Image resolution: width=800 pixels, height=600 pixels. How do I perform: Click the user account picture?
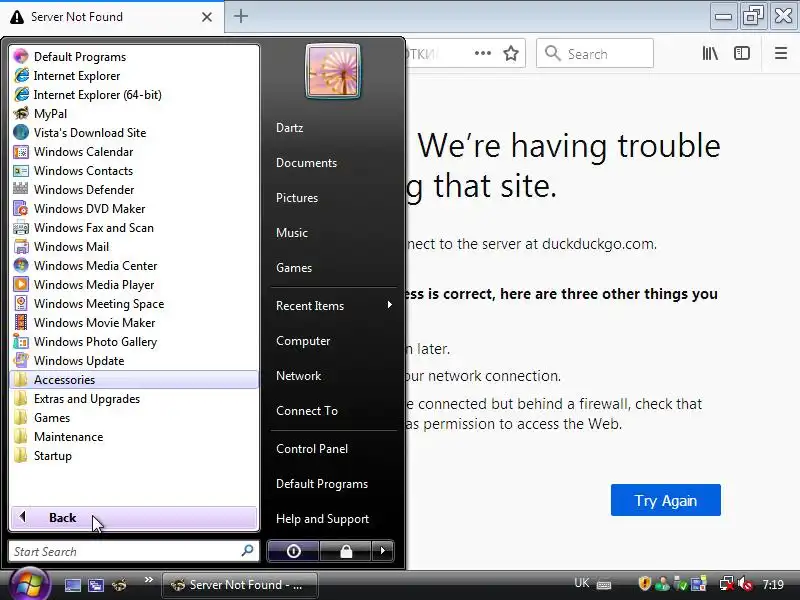click(333, 71)
